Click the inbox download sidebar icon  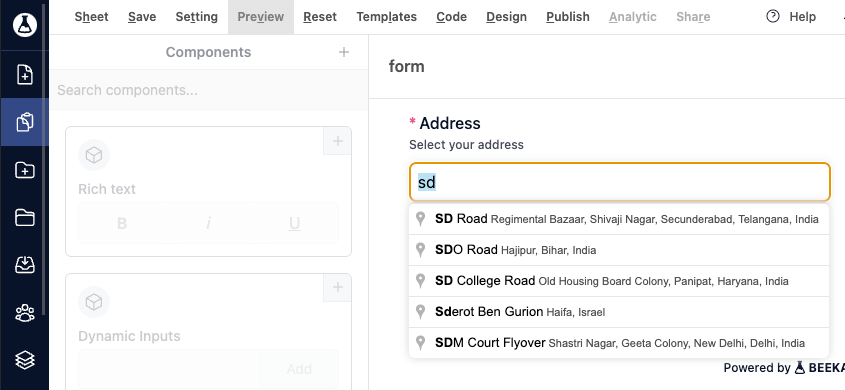click(x=25, y=265)
